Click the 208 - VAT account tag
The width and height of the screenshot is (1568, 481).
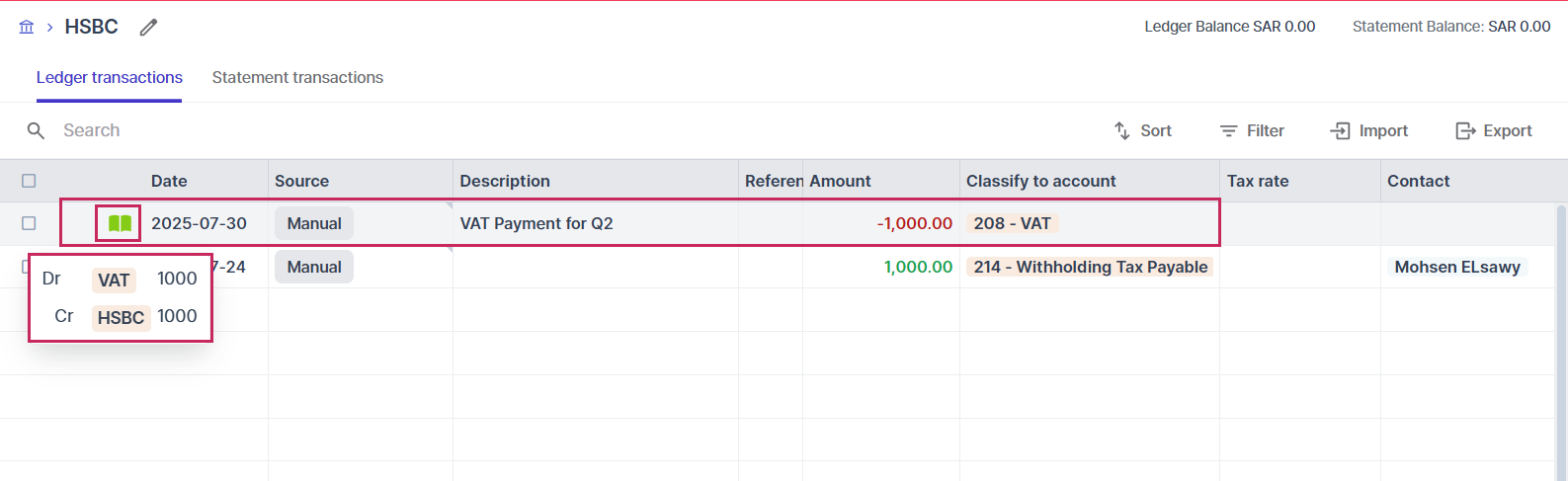click(1012, 223)
